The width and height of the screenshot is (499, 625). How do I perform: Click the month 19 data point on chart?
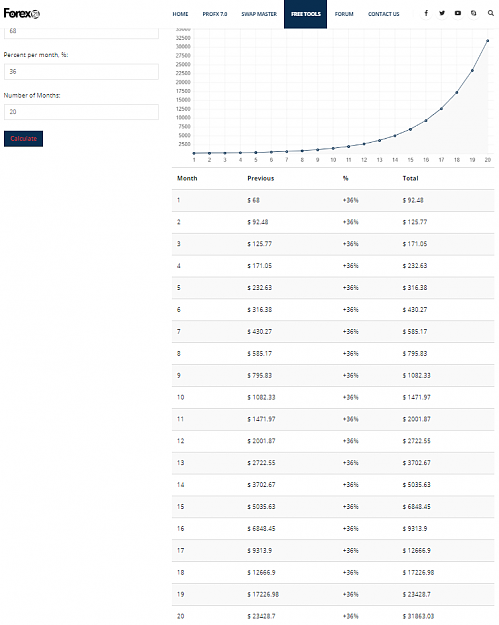(x=472, y=71)
